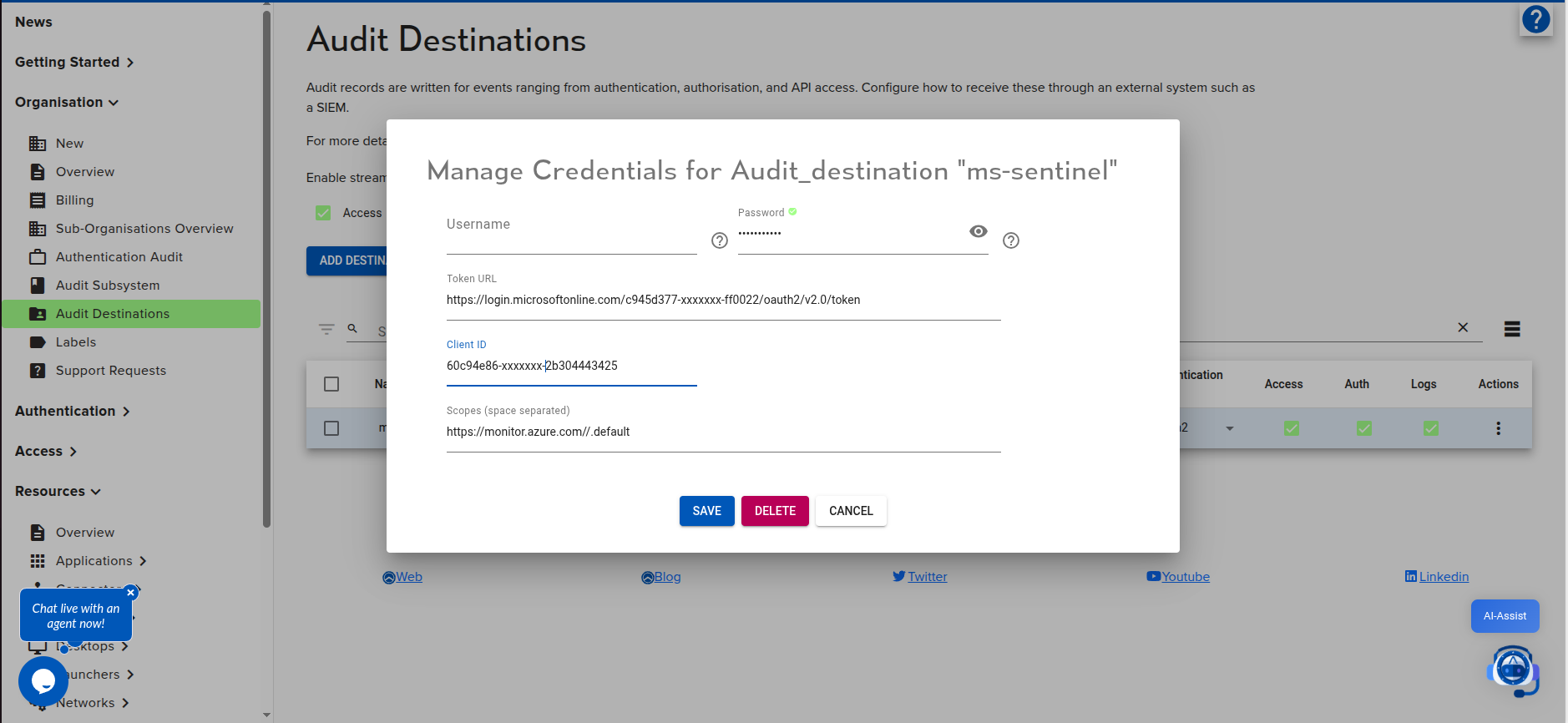
Task: Click into the Username field
Action: point(572,232)
